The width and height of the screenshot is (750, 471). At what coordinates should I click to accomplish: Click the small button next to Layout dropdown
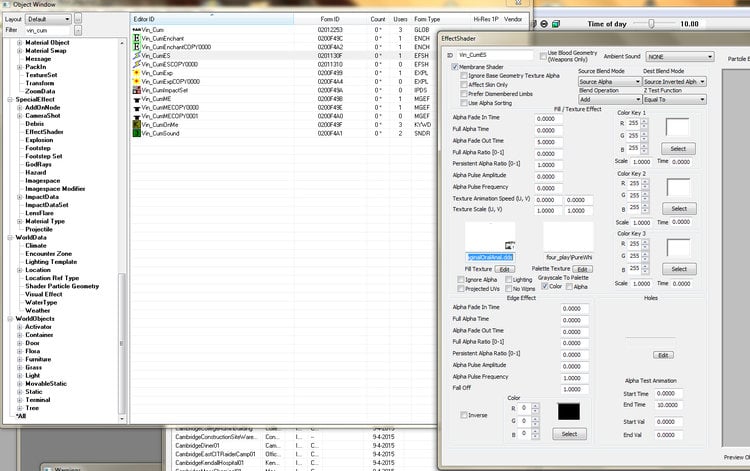78,19
